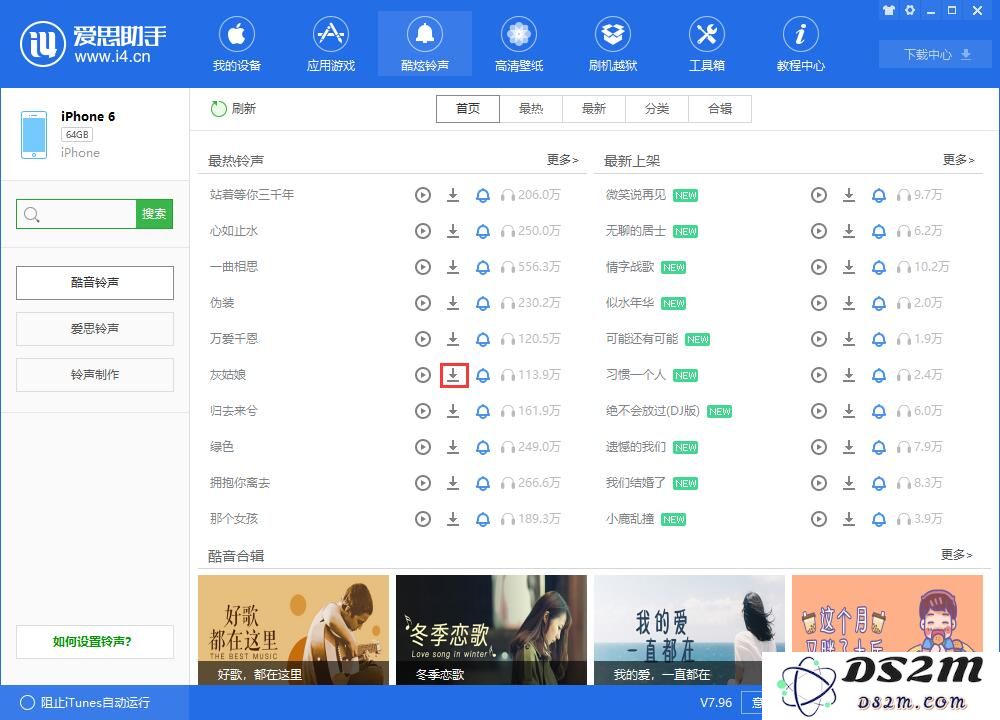Select the 爱思铃声 sidebar button
Screen dimensions: 1000x720
pyautogui.click(x=95, y=328)
